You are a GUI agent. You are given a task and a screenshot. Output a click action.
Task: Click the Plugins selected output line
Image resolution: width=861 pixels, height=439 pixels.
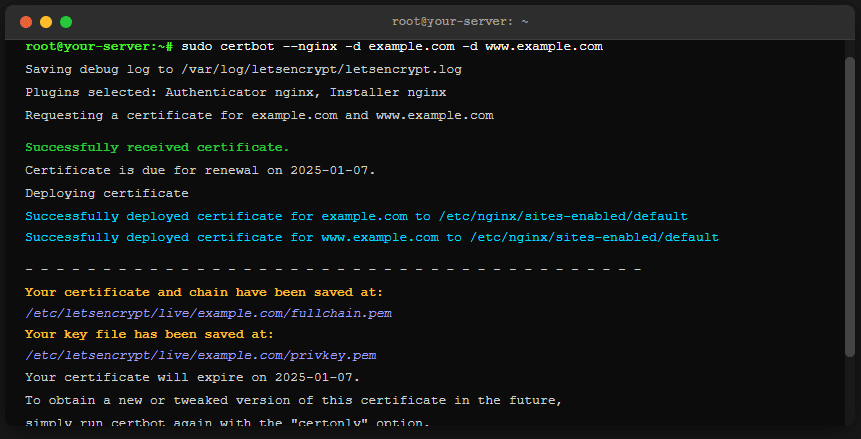236,93
